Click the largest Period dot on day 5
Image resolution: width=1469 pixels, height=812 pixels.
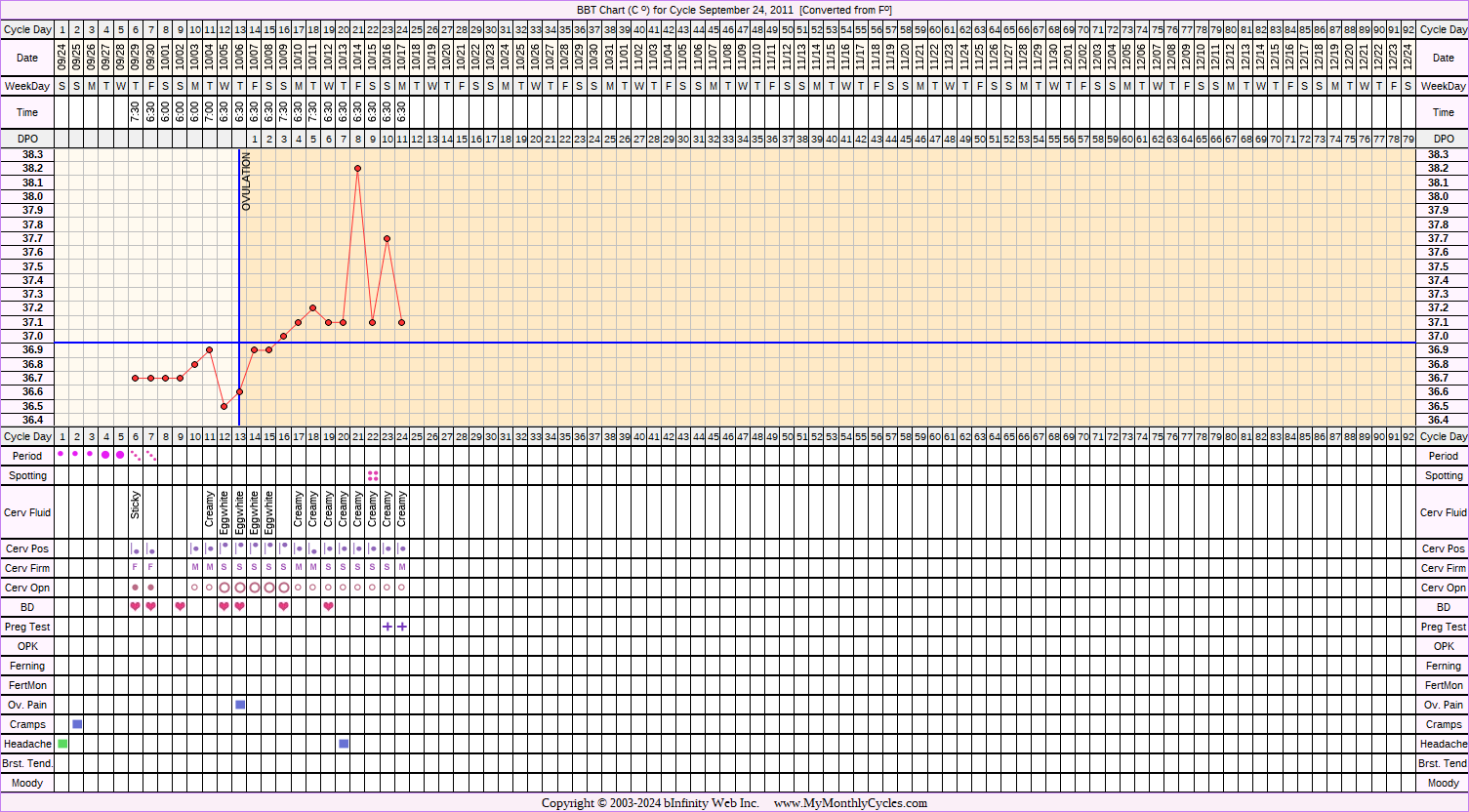121,455
